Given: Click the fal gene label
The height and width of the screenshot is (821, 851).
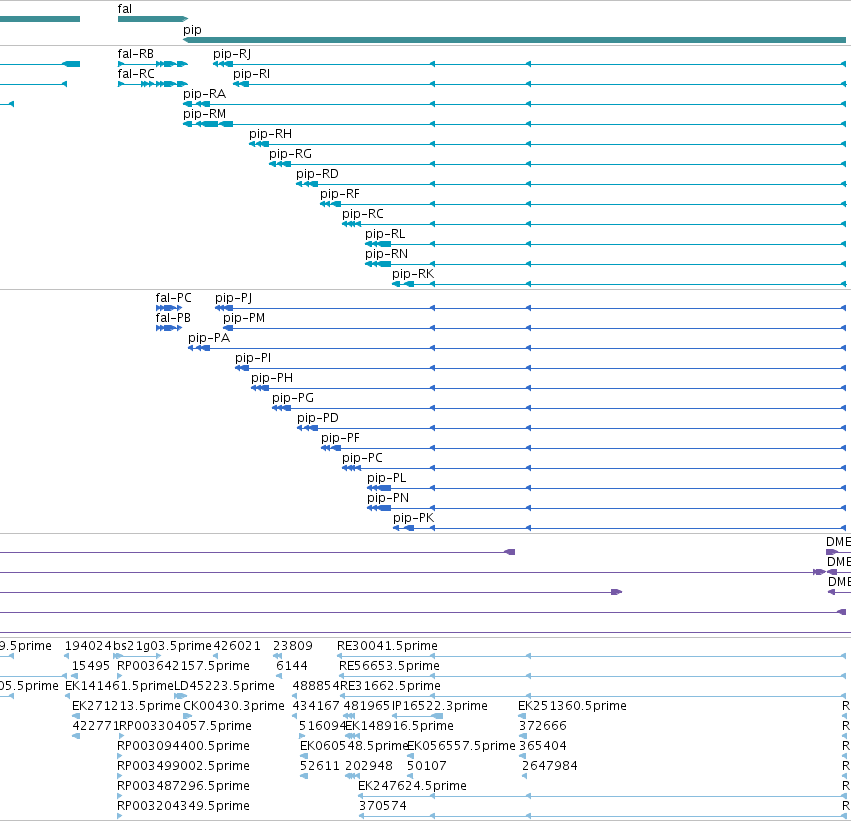Looking at the screenshot, I should point(124,9).
